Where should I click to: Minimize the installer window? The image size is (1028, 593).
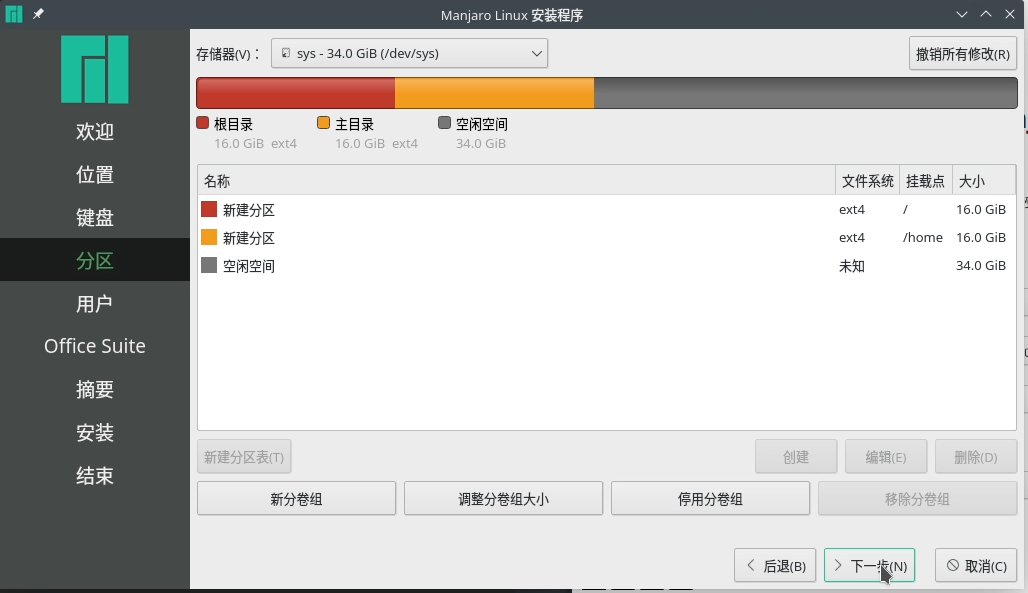(962, 14)
